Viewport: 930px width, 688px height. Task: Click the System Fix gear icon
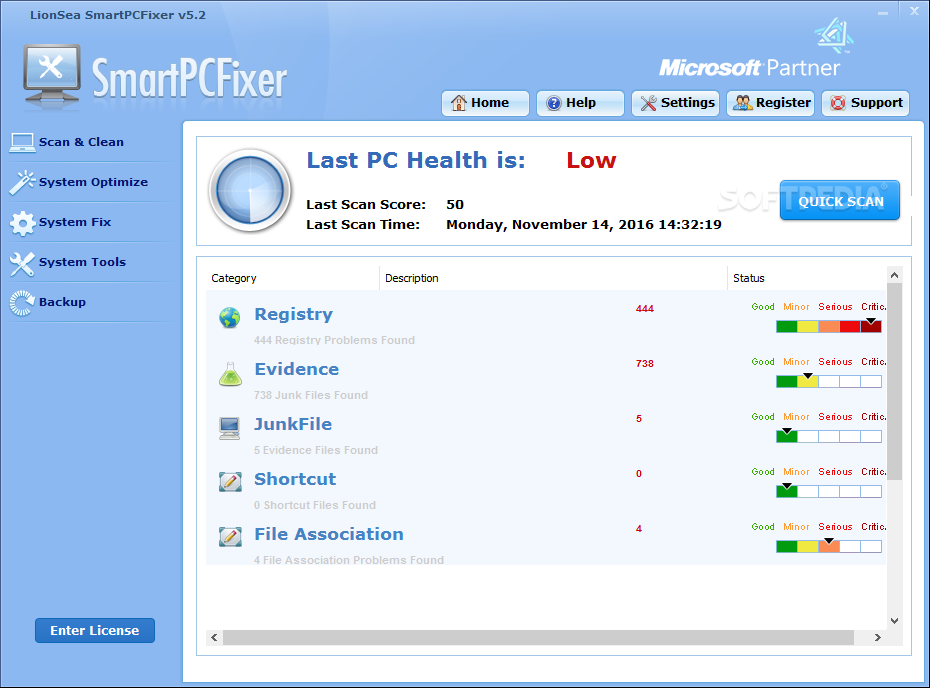coord(23,223)
